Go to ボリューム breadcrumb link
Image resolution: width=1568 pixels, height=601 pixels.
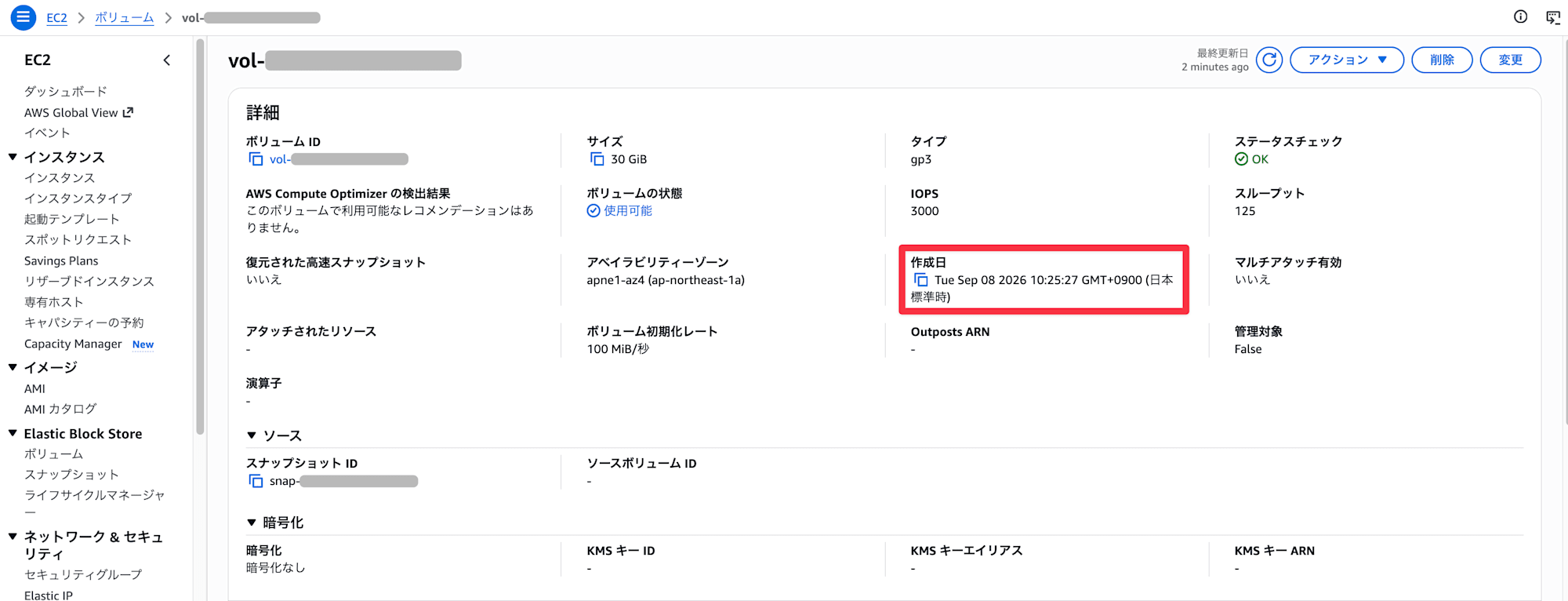pos(124,17)
